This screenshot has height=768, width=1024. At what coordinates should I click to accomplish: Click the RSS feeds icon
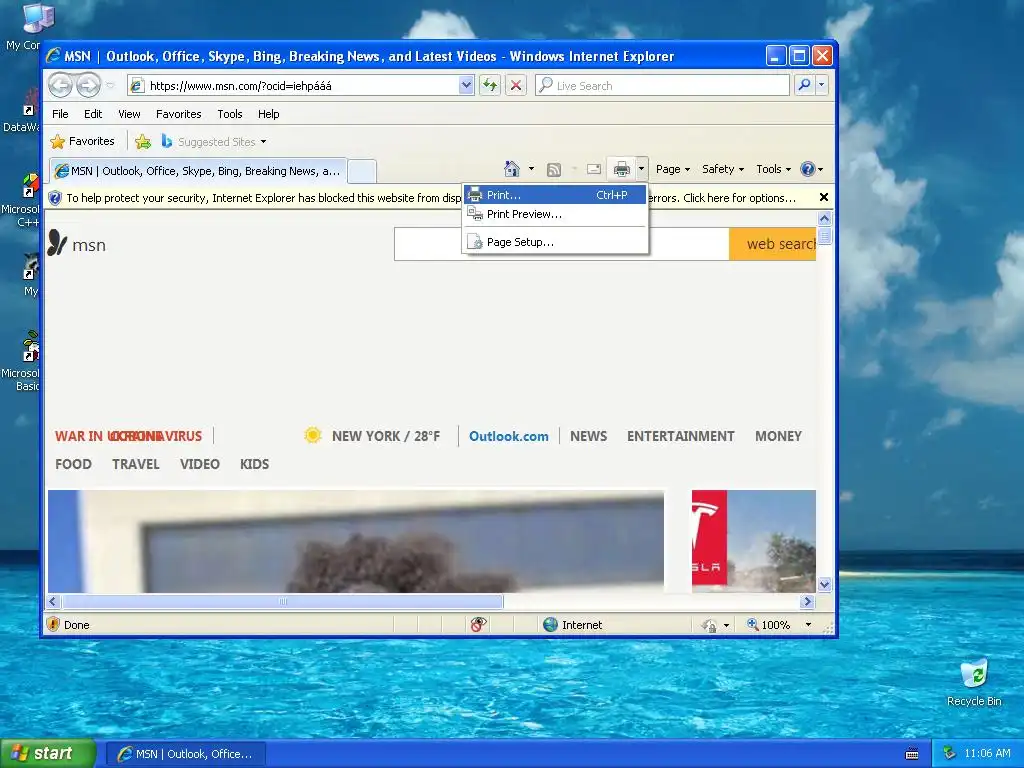coord(554,170)
